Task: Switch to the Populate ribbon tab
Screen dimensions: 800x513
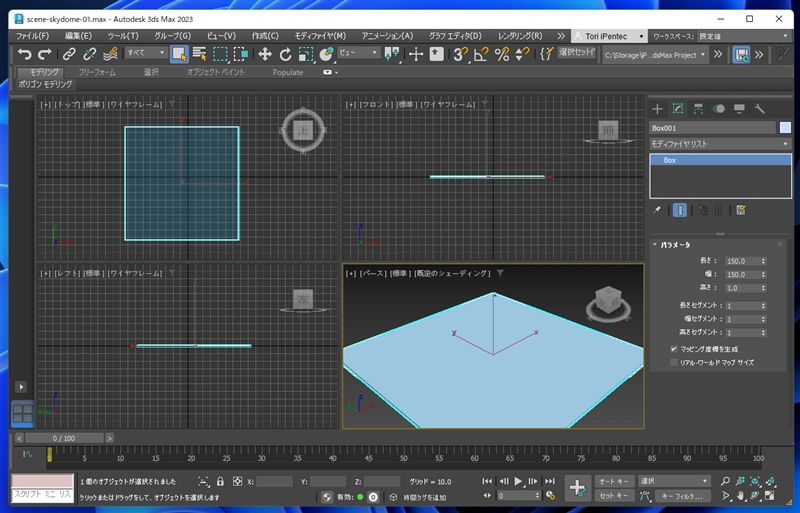Action: coord(288,72)
